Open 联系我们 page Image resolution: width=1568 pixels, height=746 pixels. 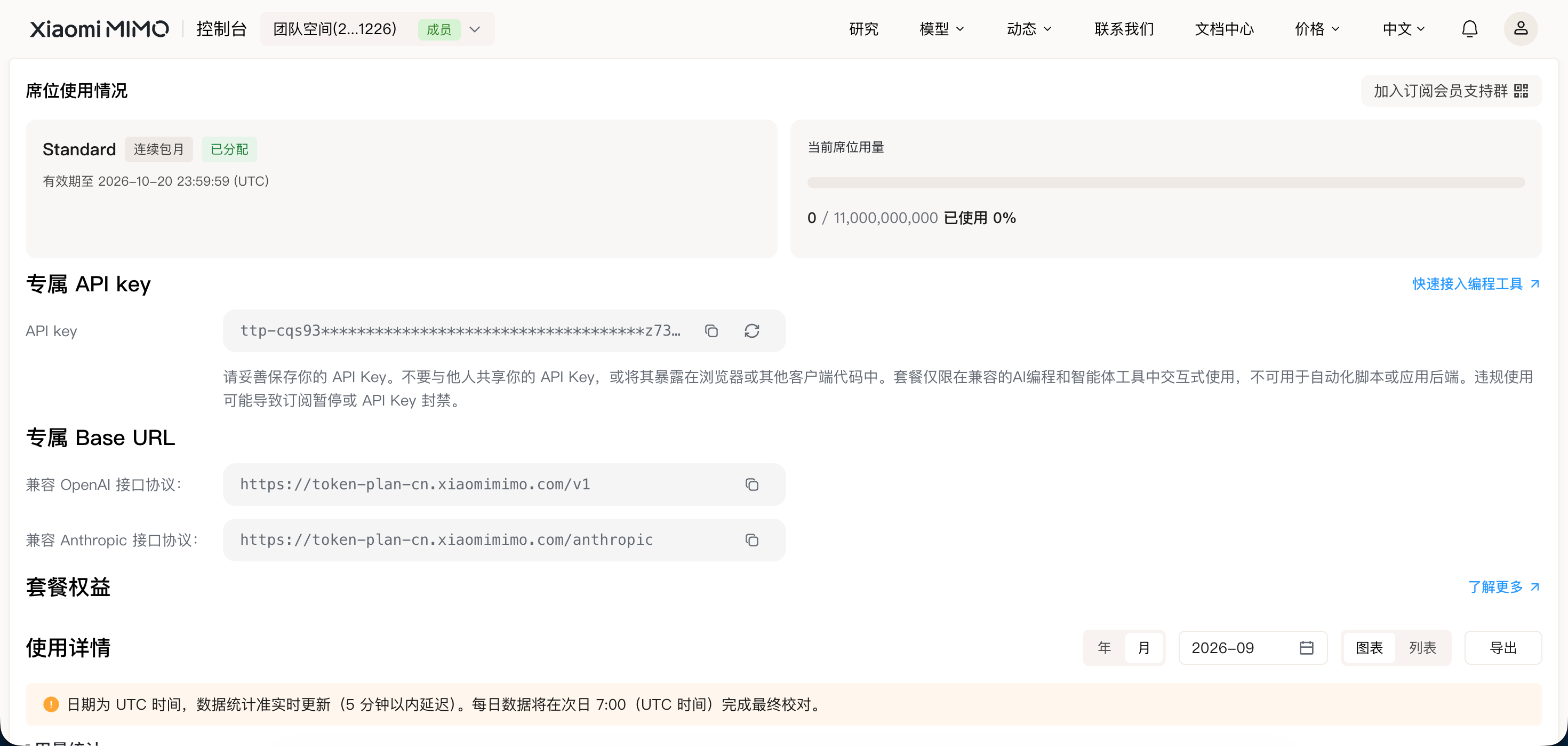pyautogui.click(x=1124, y=29)
